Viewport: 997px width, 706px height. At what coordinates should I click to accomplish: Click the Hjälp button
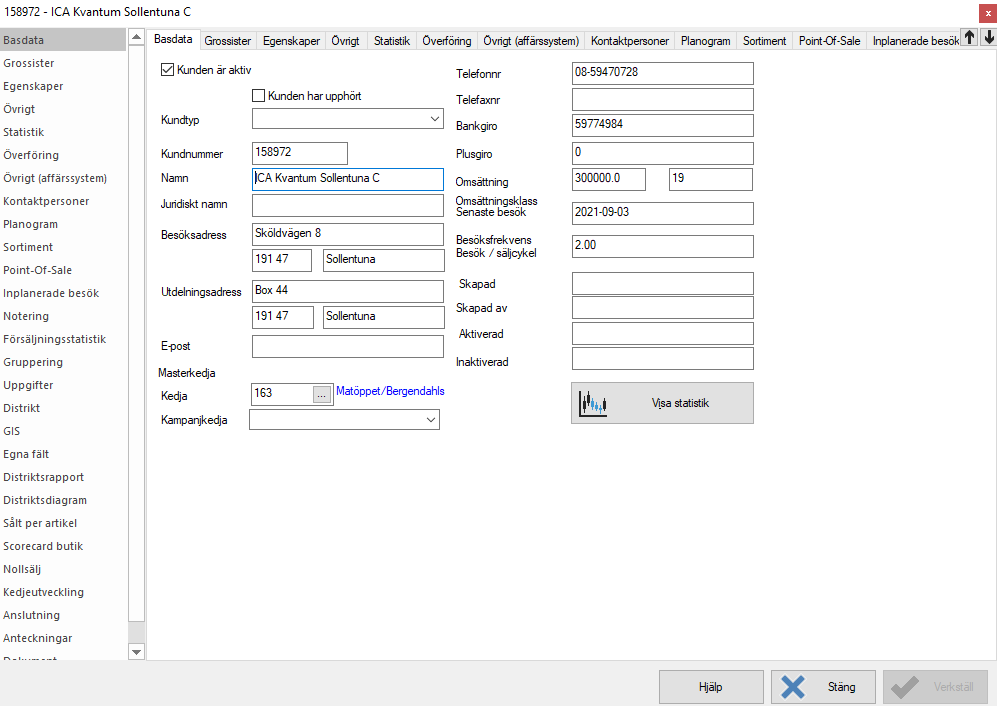711,687
